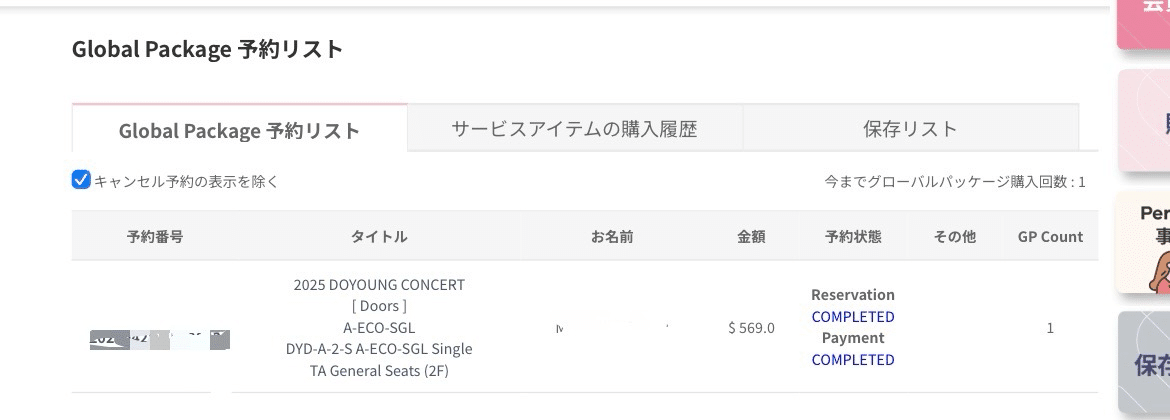Open the blurred reservation number link
The width and height of the screenshot is (1170, 420).
pyautogui.click(x=160, y=339)
